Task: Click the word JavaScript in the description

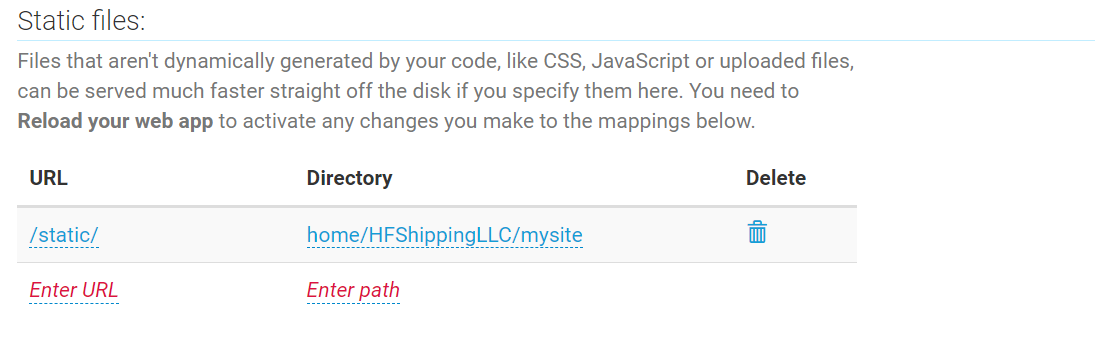Action: [x=641, y=62]
